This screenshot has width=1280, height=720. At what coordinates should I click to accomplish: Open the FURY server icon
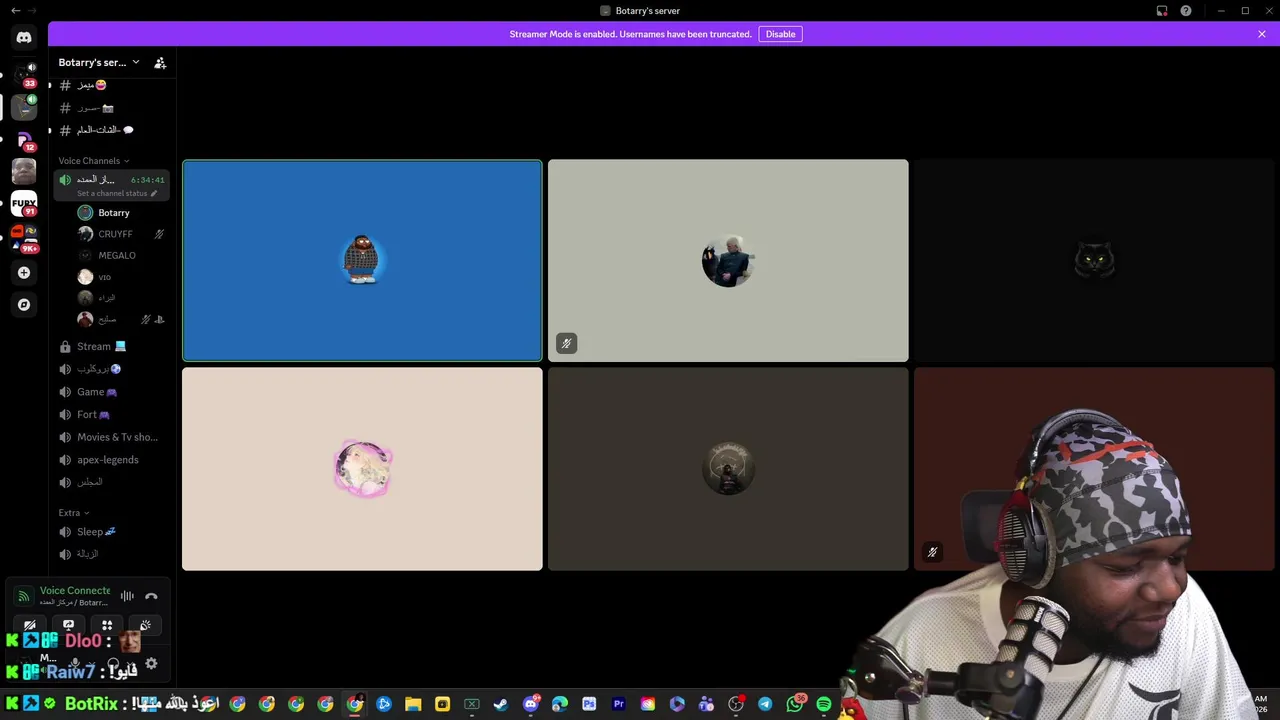24,204
